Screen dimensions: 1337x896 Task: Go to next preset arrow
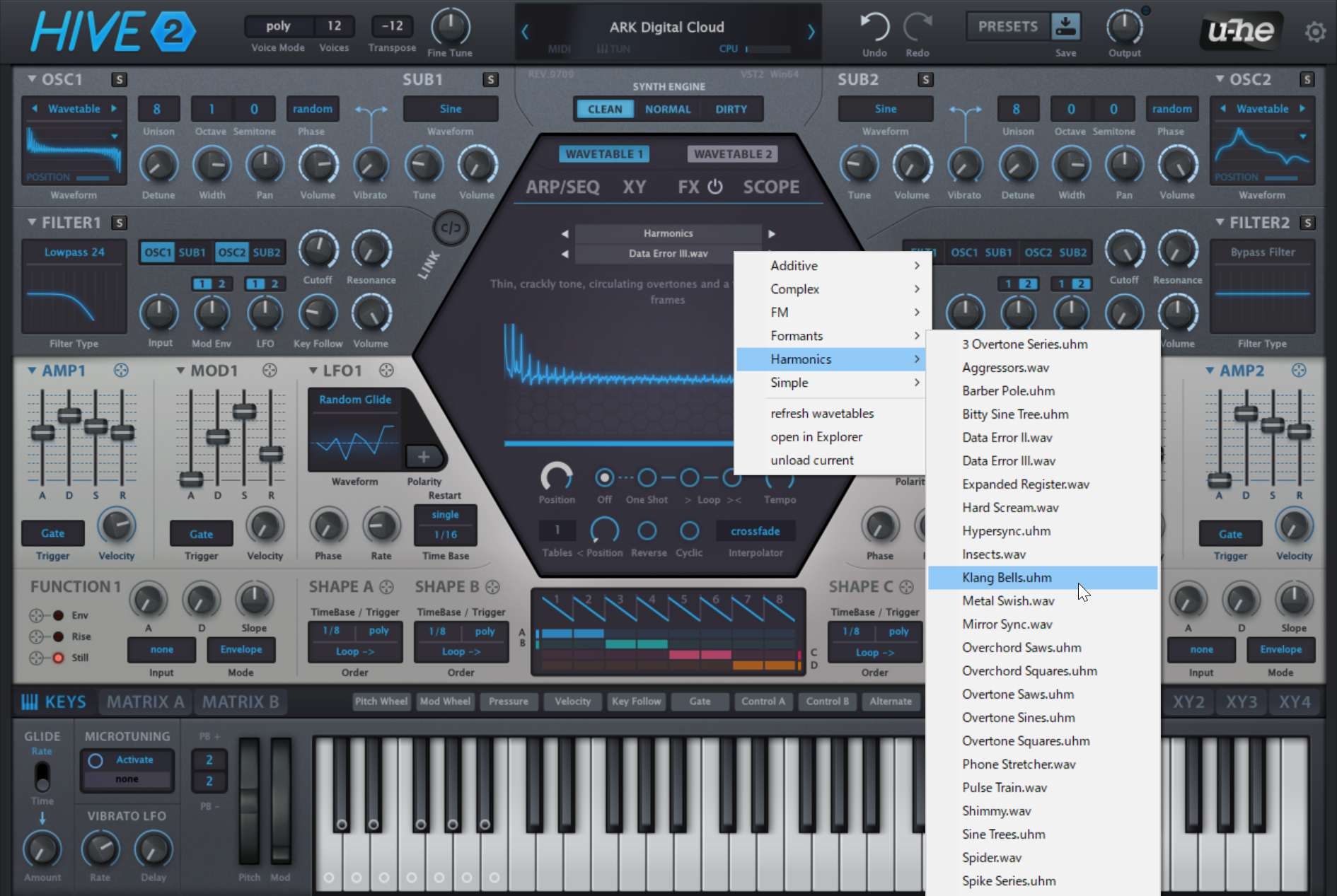[811, 31]
